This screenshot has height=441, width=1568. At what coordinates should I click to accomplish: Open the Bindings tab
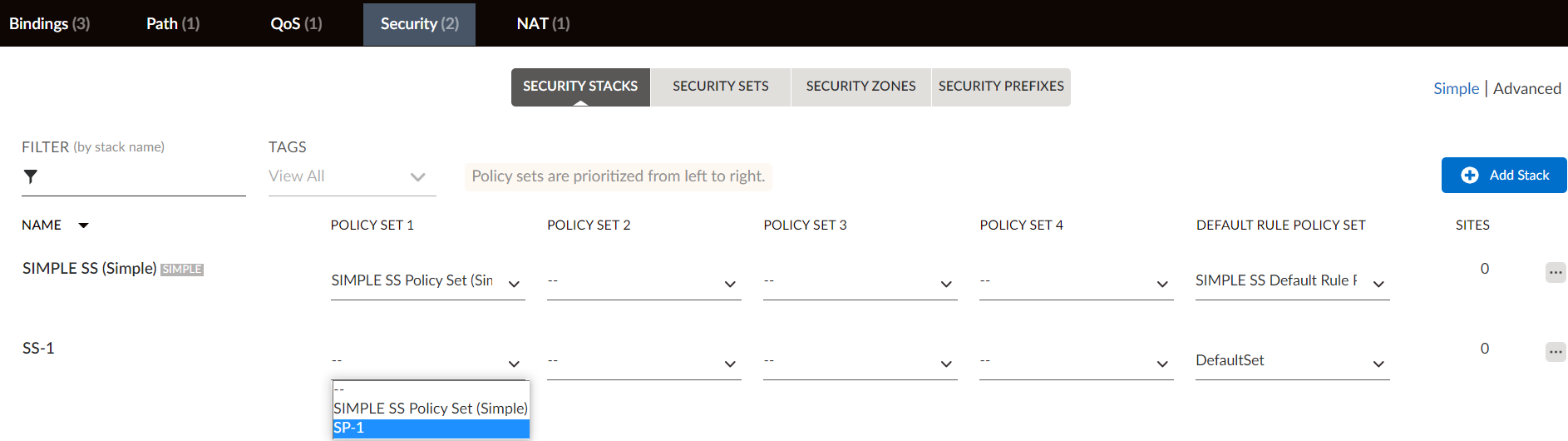(49, 23)
